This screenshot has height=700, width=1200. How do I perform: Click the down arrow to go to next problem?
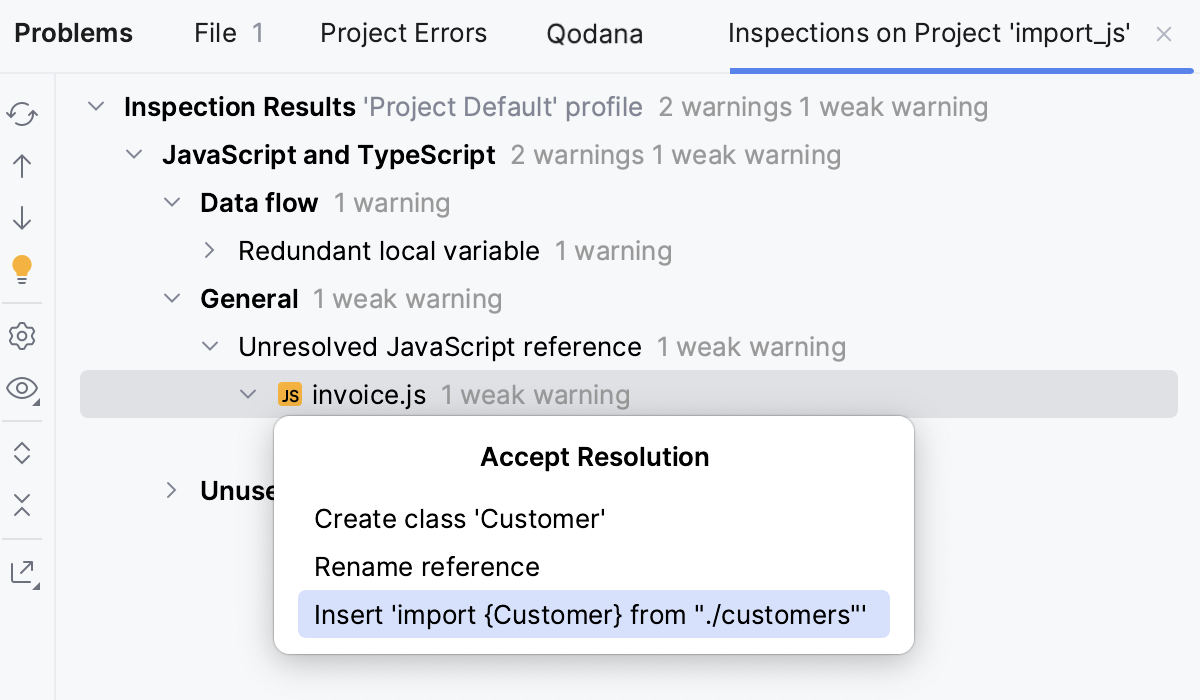(21, 217)
